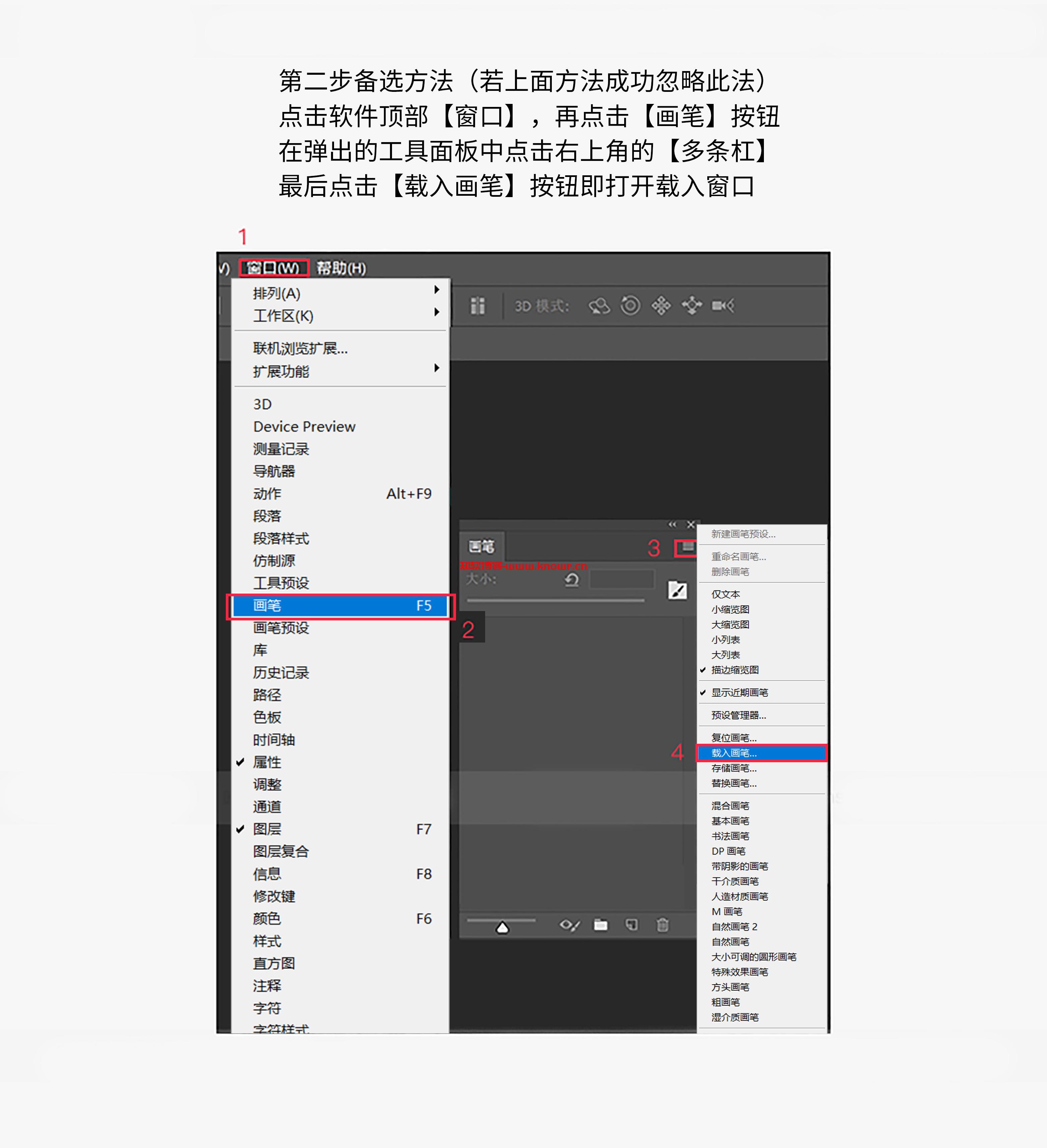Load the 特殊效果画笔 brush set

click(x=762, y=971)
